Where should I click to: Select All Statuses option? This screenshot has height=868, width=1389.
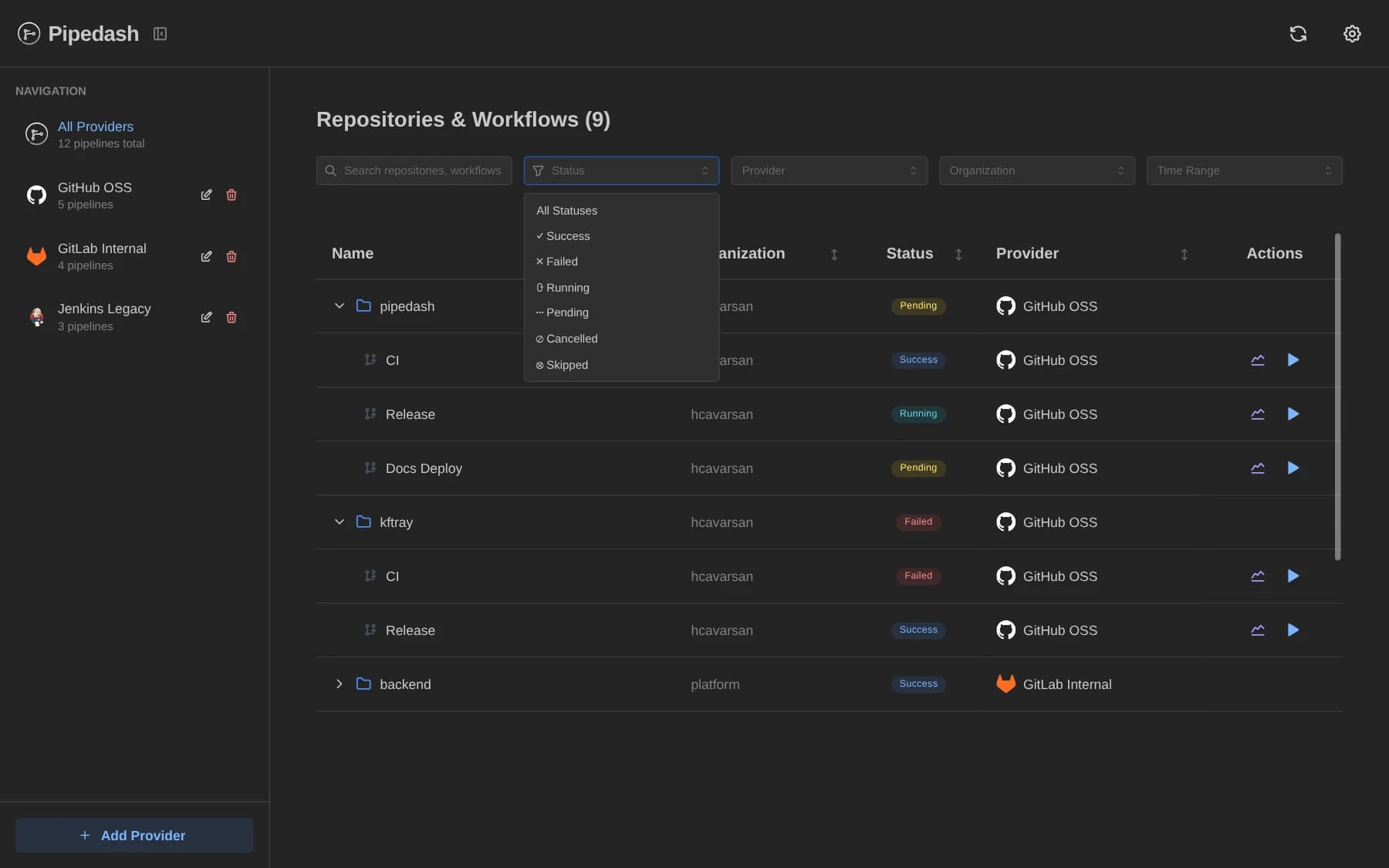click(621, 211)
